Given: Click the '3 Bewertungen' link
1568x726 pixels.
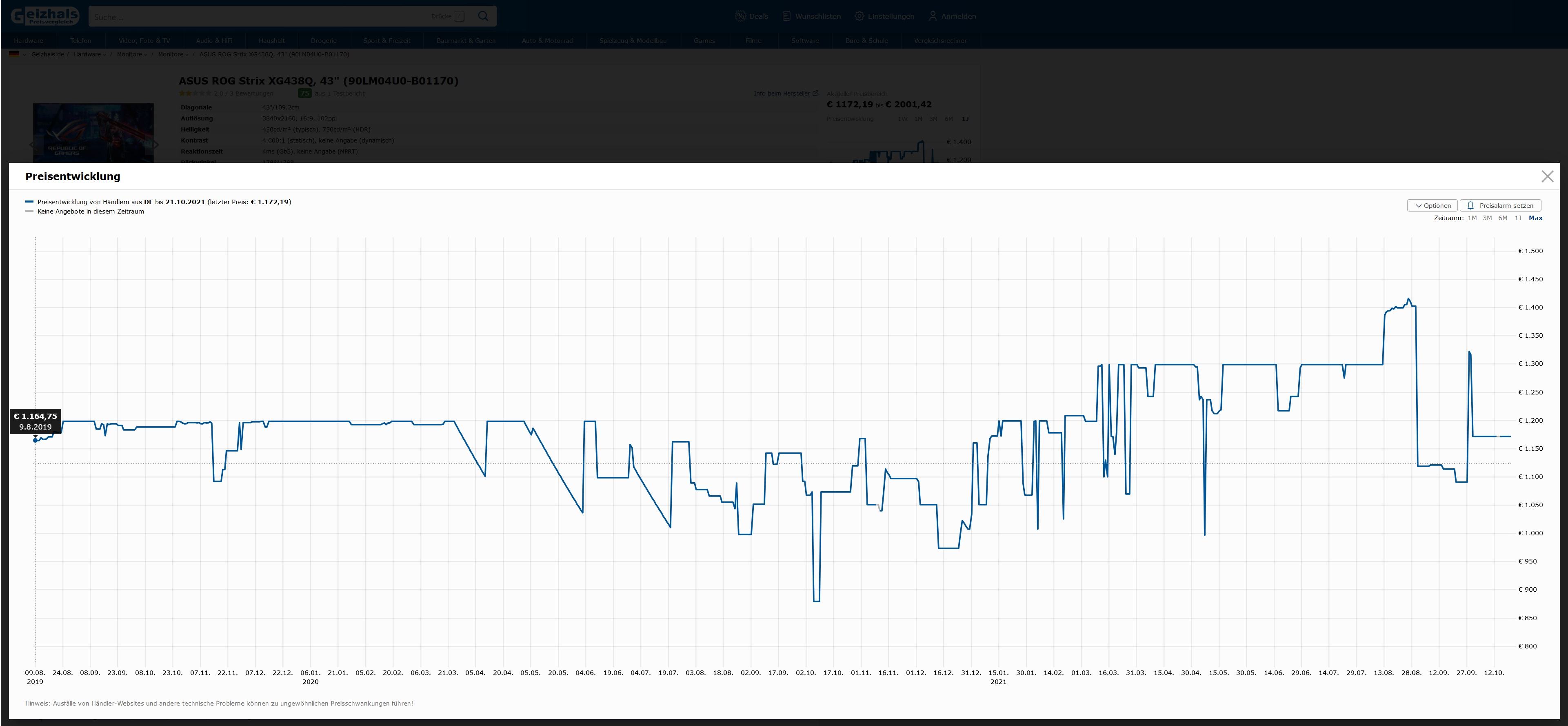Looking at the screenshot, I should (251, 93).
